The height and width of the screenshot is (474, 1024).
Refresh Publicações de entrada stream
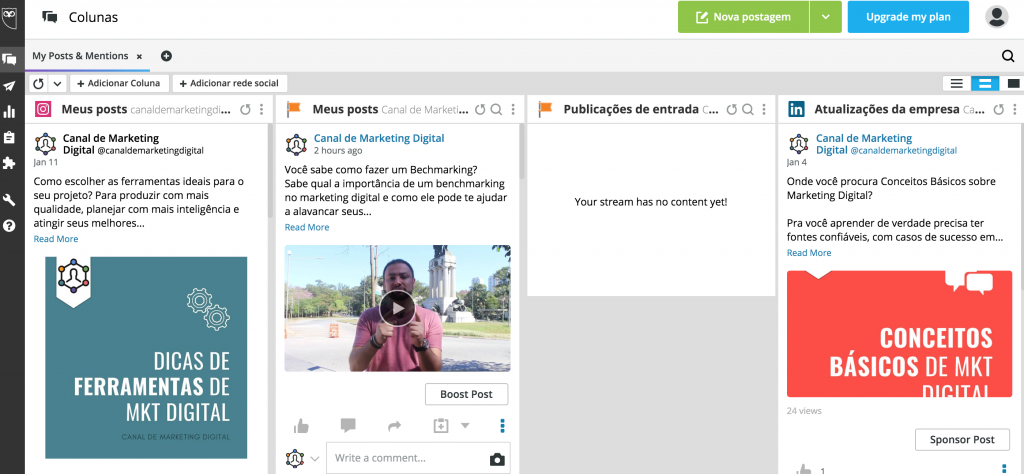click(x=731, y=110)
